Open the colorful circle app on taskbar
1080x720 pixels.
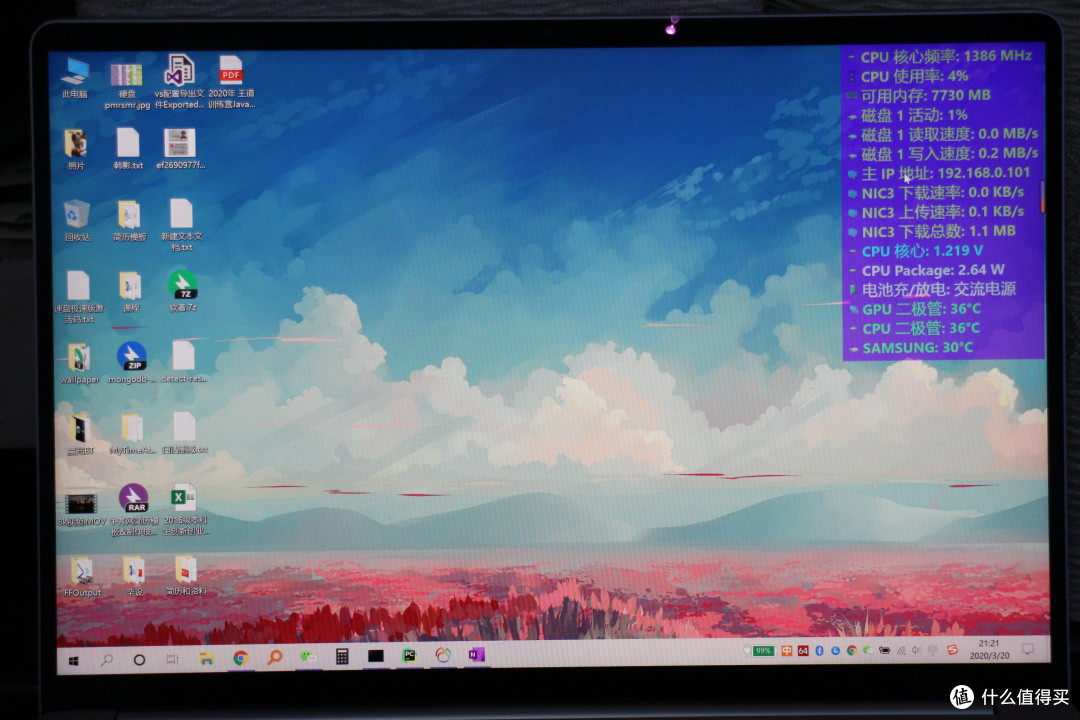(x=443, y=655)
